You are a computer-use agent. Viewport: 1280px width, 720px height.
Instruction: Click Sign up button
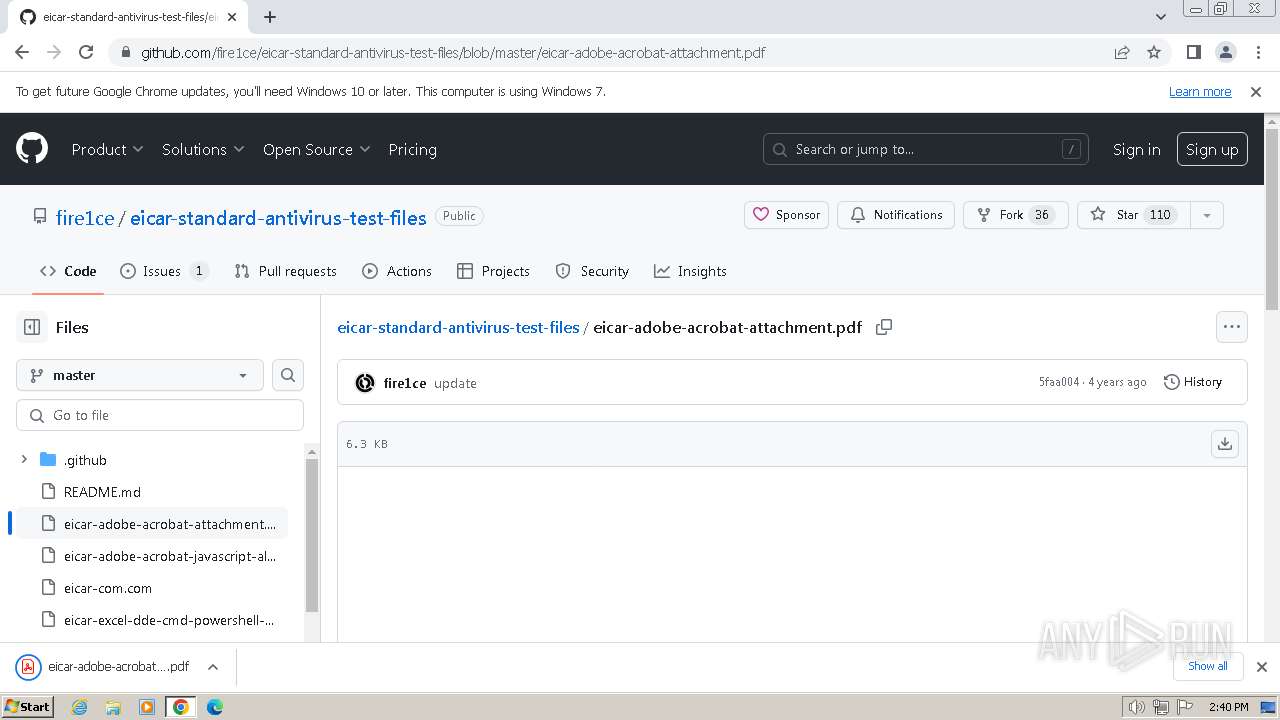[1212, 149]
